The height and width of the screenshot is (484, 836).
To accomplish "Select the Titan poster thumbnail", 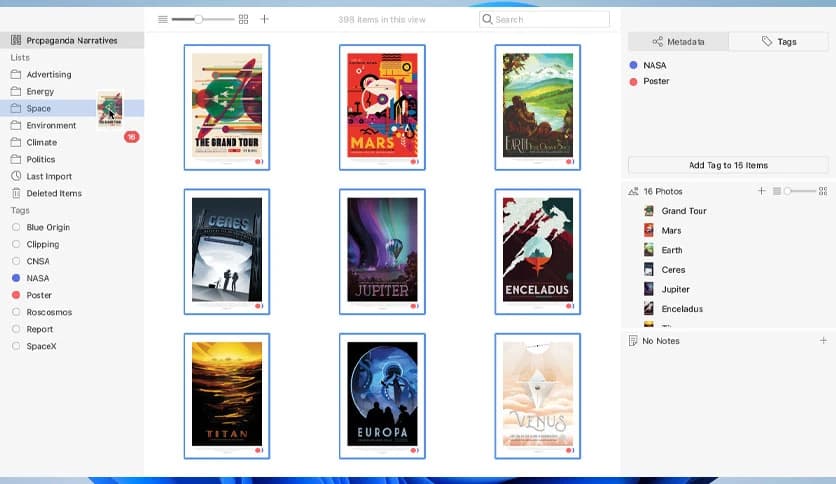I will pos(227,396).
